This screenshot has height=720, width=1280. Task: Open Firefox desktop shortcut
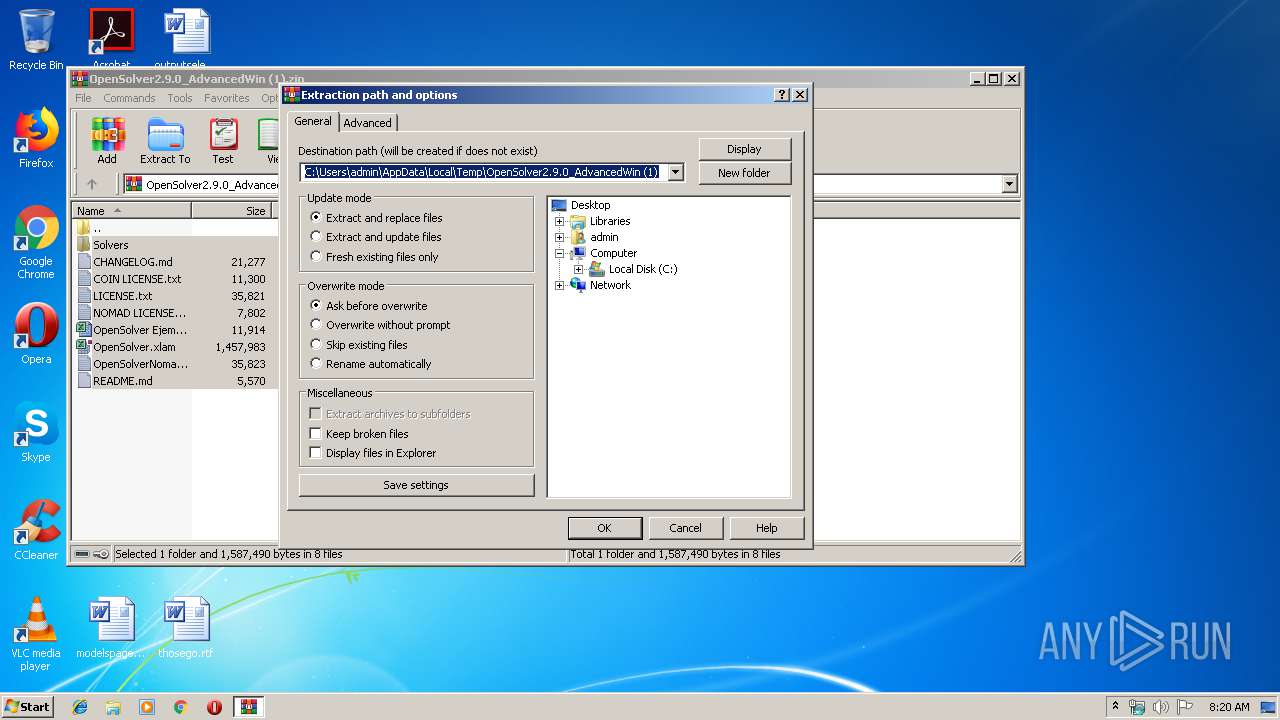point(36,138)
